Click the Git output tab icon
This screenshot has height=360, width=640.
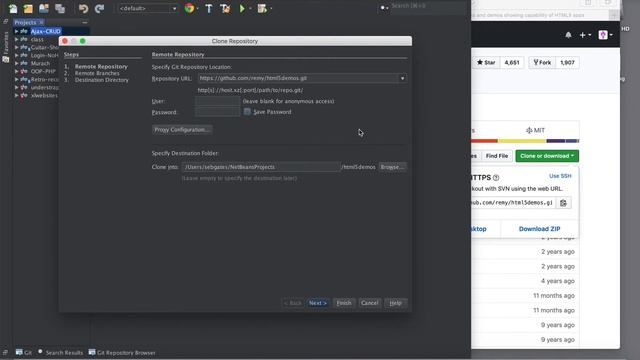click(x=19, y=352)
